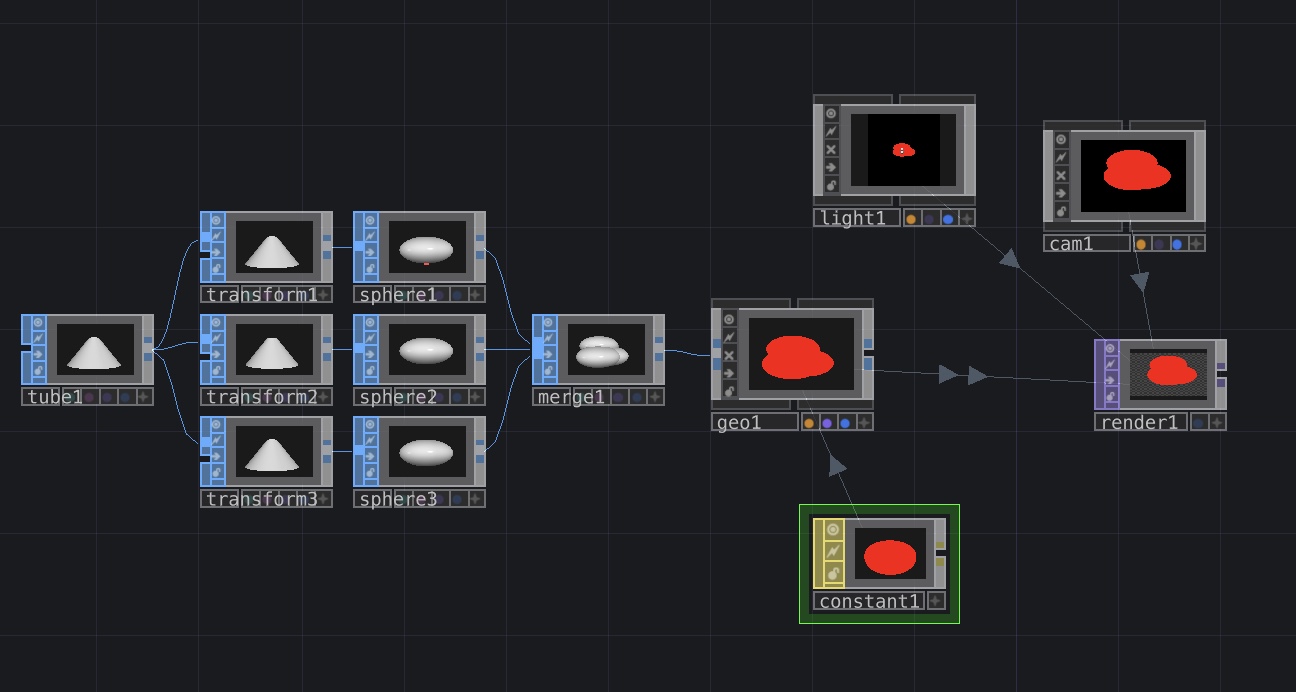Viewport: 1296px width, 692px height.
Task: Click the lightning-bolt flag on geo1
Action: [729, 338]
